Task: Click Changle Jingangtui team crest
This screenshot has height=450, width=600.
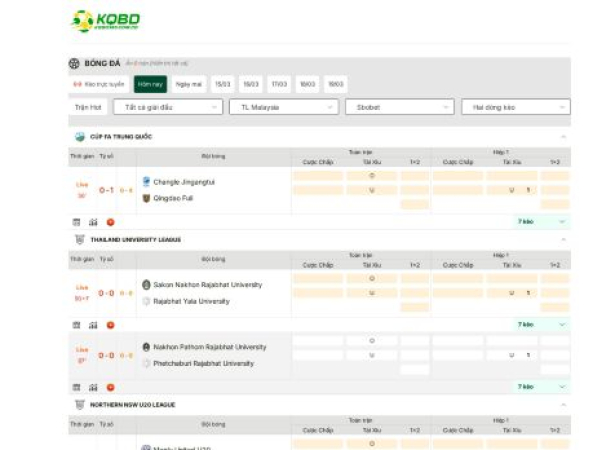Action: point(146,182)
